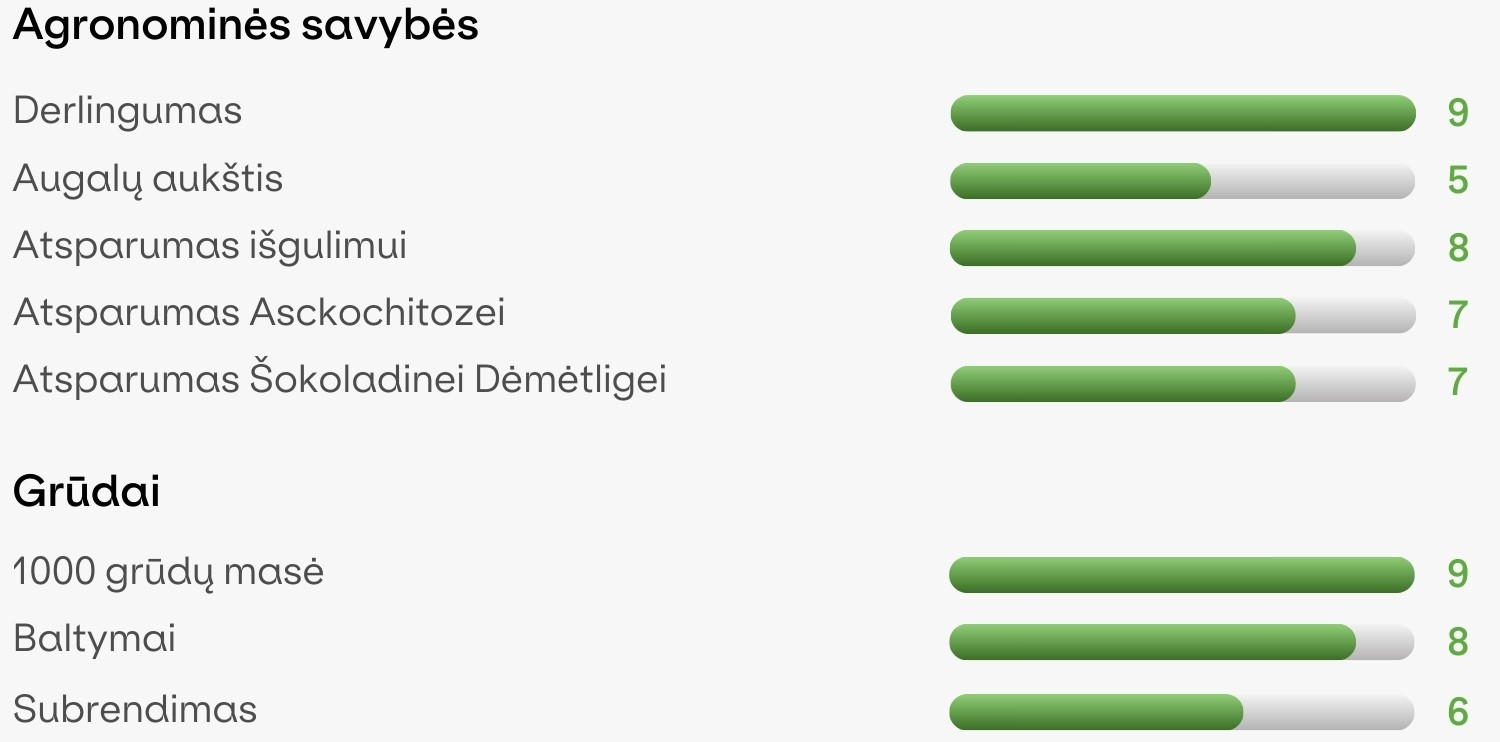The image size is (1500, 742).
Task: Select the Augalų aukštis label
Action: pos(148,180)
